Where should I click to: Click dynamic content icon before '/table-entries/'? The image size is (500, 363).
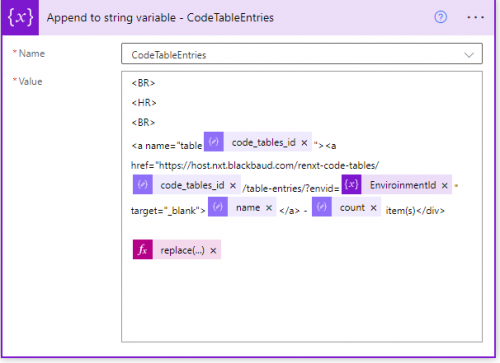point(143,184)
